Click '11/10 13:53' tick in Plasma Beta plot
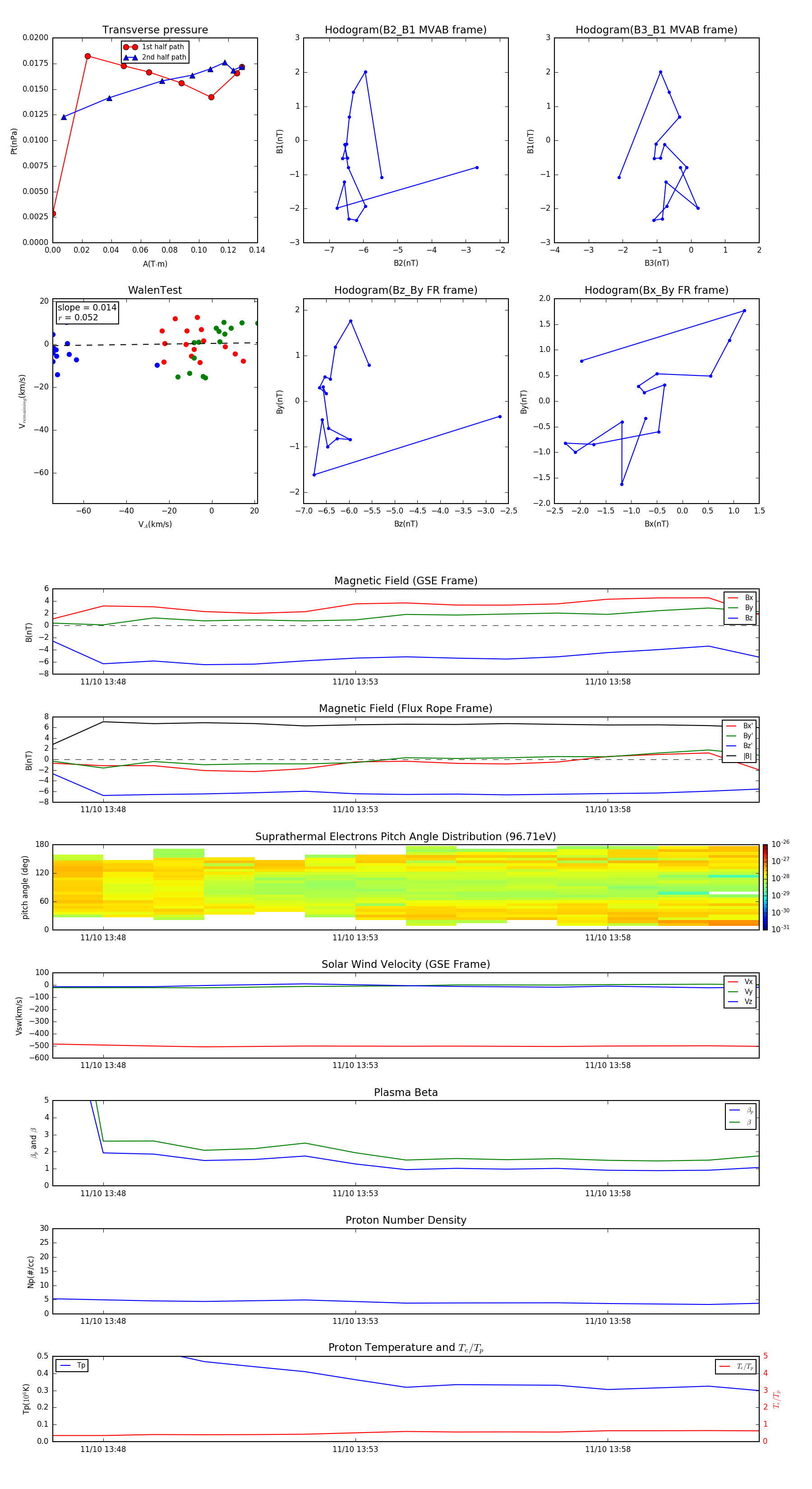 tap(355, 1193)
